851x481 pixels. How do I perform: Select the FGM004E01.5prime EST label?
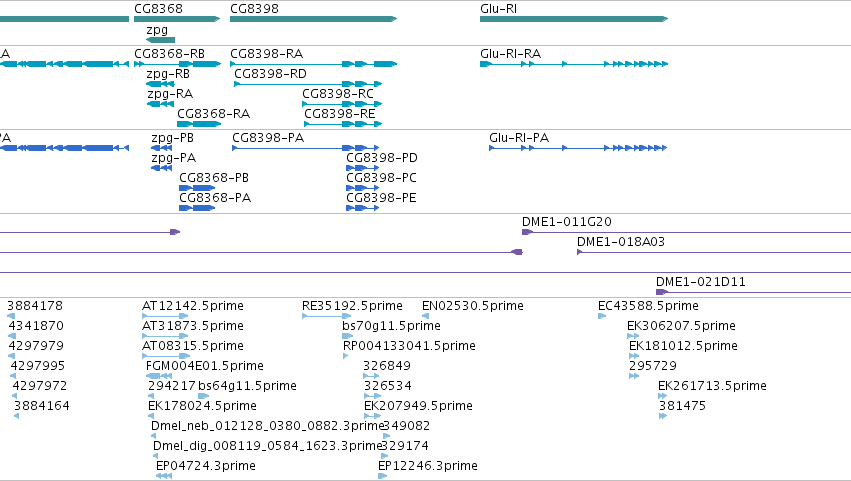click(x=205, y=366)
